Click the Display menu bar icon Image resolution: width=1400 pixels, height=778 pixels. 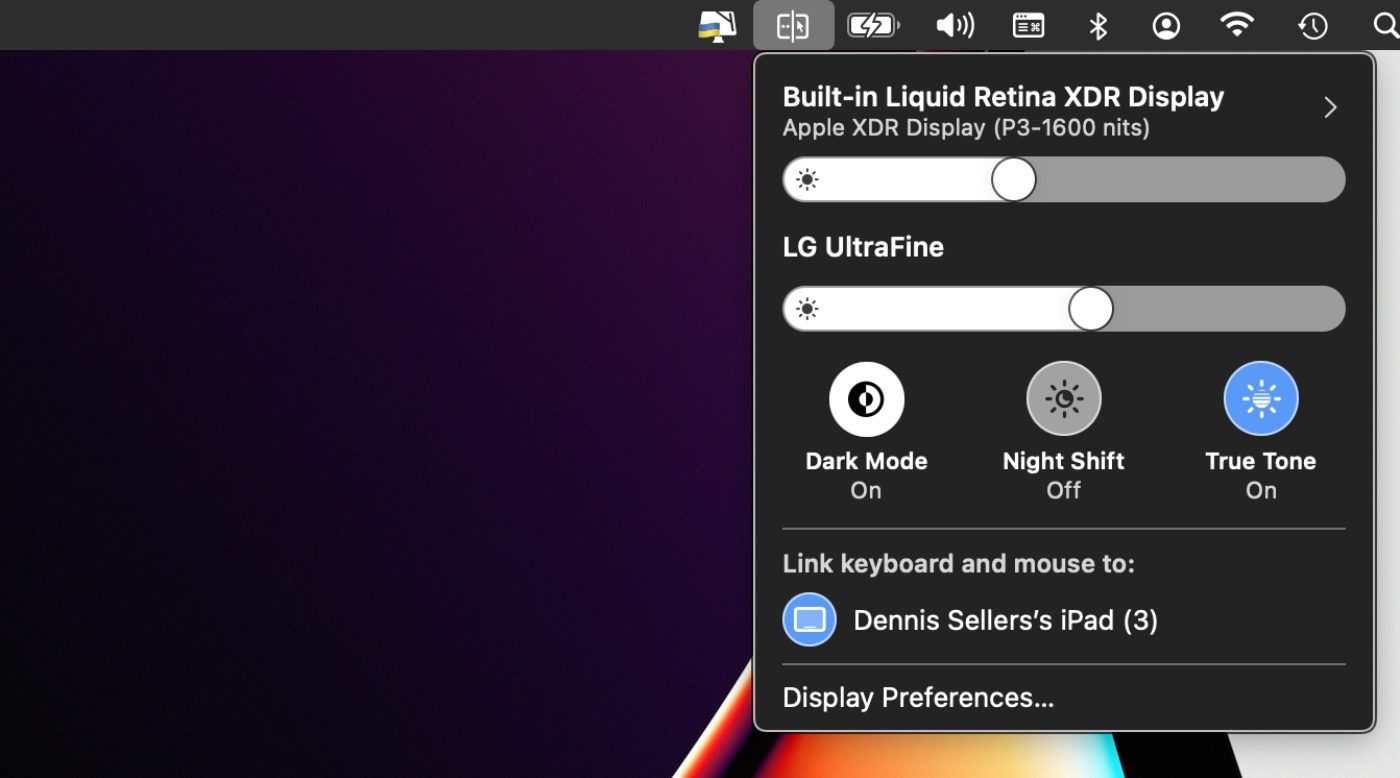coord(793,26)
